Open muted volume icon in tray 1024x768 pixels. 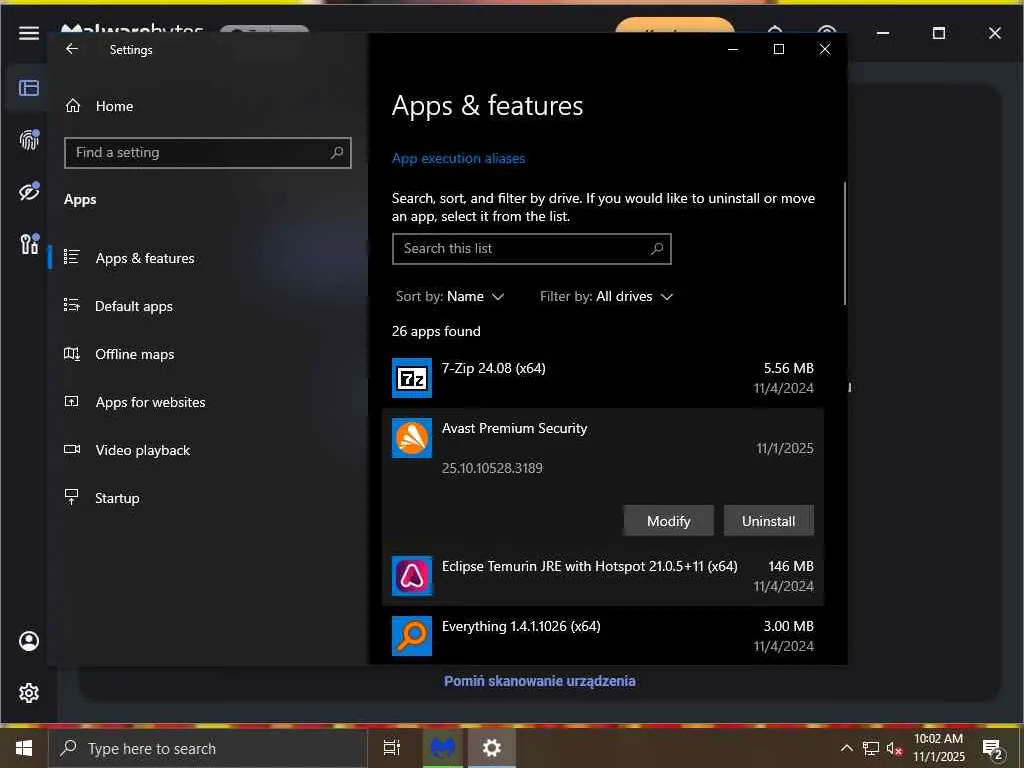click(x=895, y=748)
